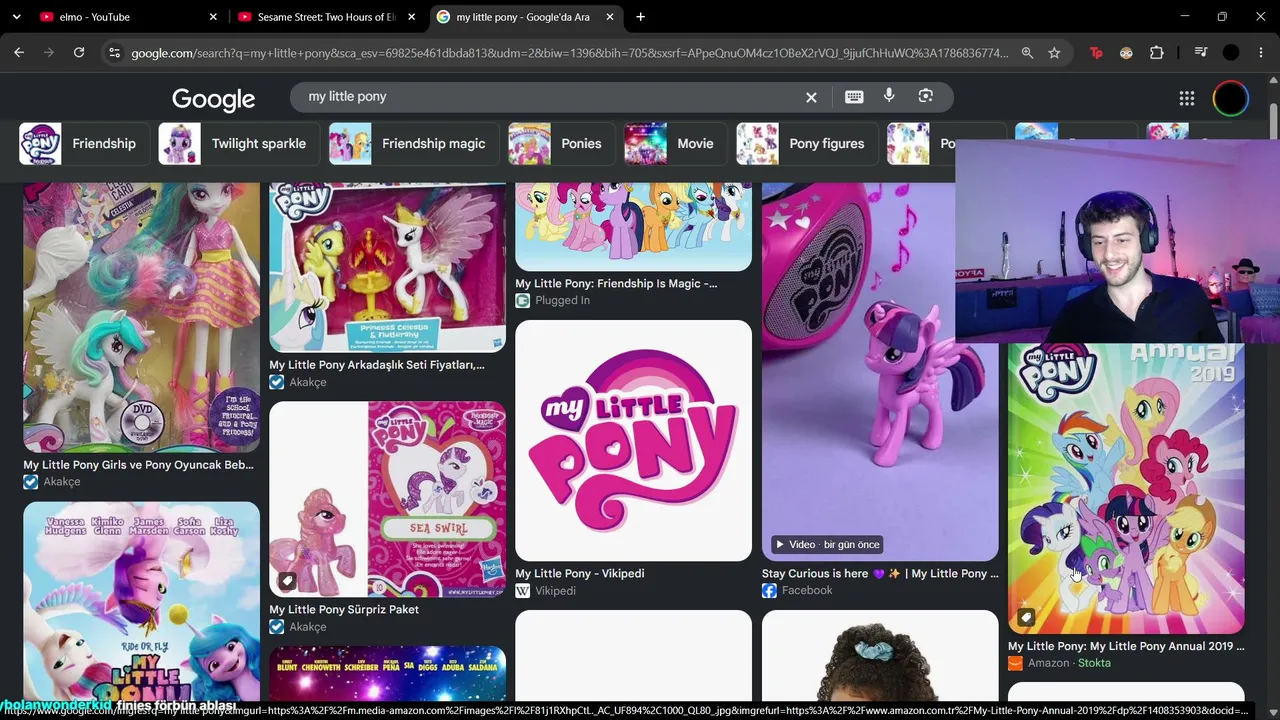Open Princess Celestia and Fluttershy set image
The image size is (1280, 720).
[387, 267]
